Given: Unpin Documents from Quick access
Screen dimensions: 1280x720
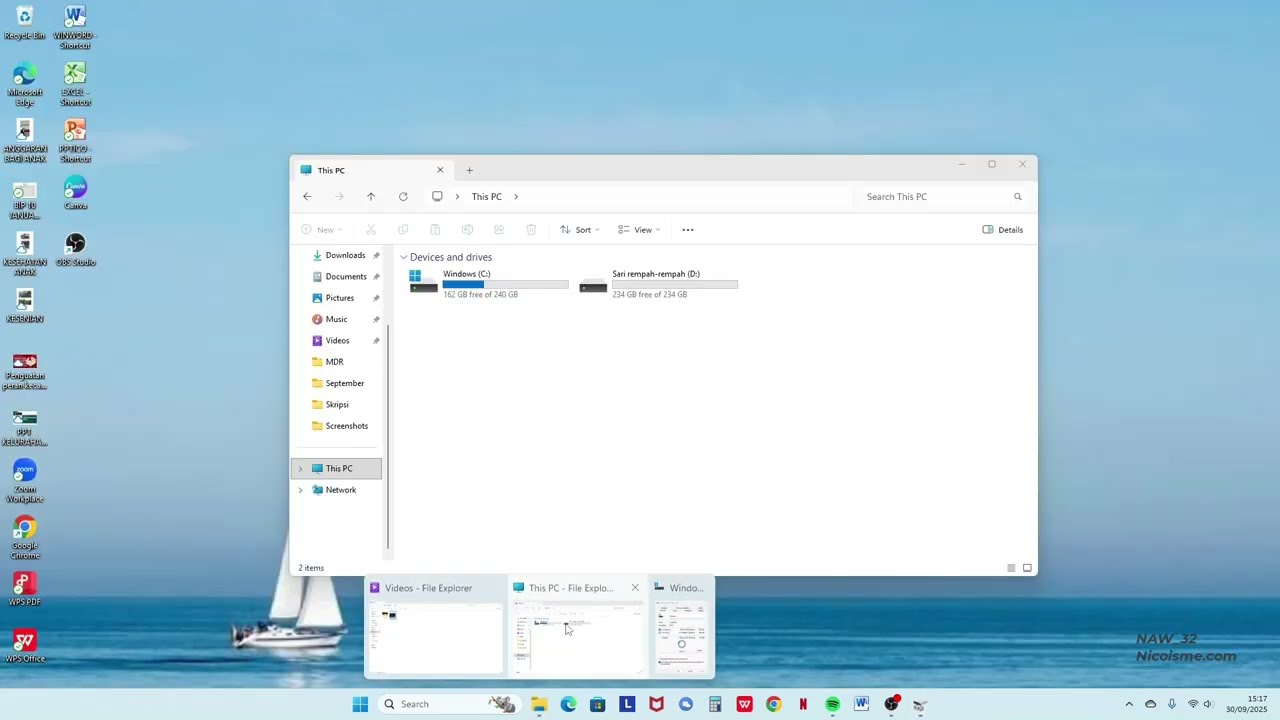Looking at the screenshot, I should click(x=376, y=277).
